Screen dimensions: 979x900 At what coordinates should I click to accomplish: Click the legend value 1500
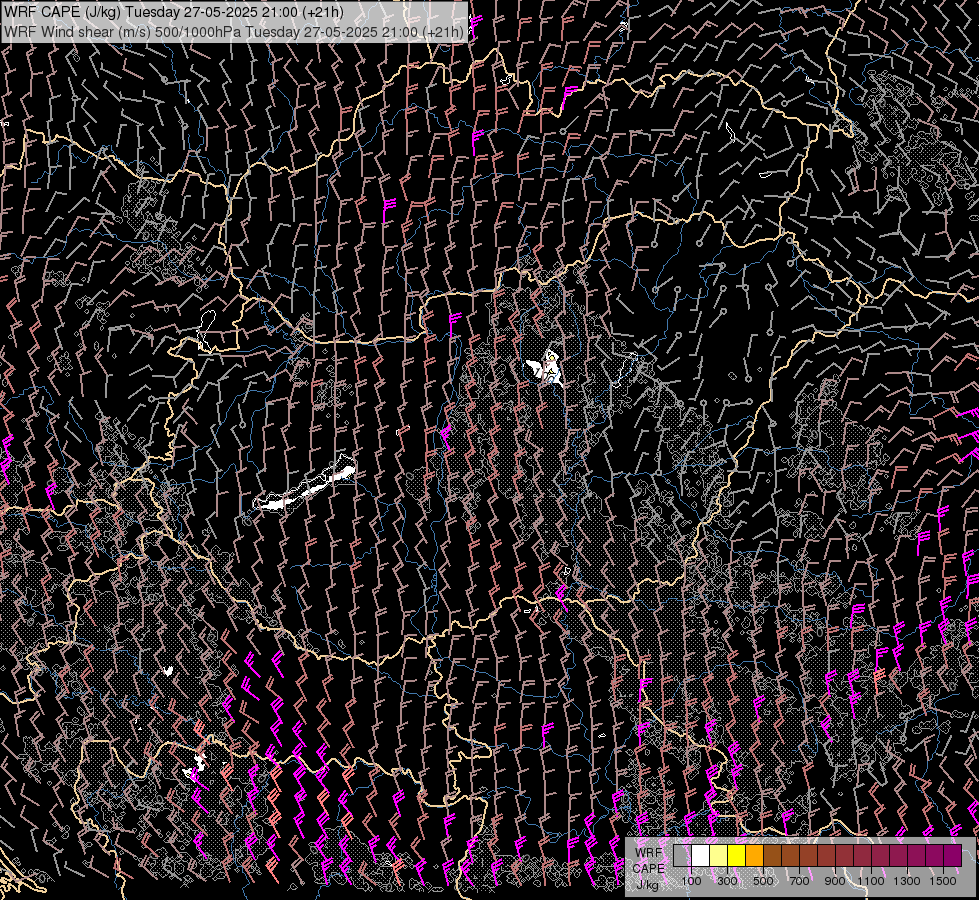pos(943,881)
